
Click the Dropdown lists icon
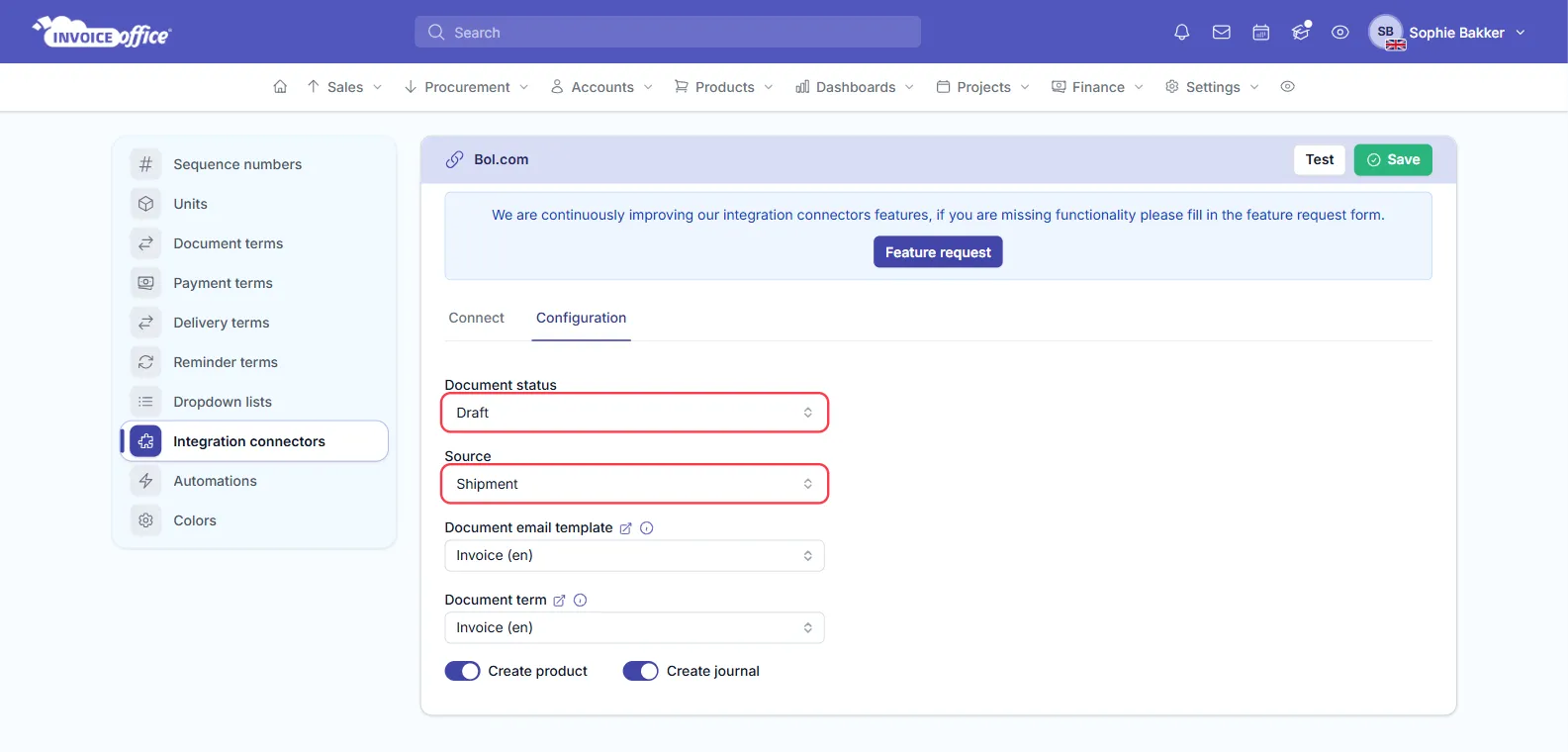[x=145, y=402]
